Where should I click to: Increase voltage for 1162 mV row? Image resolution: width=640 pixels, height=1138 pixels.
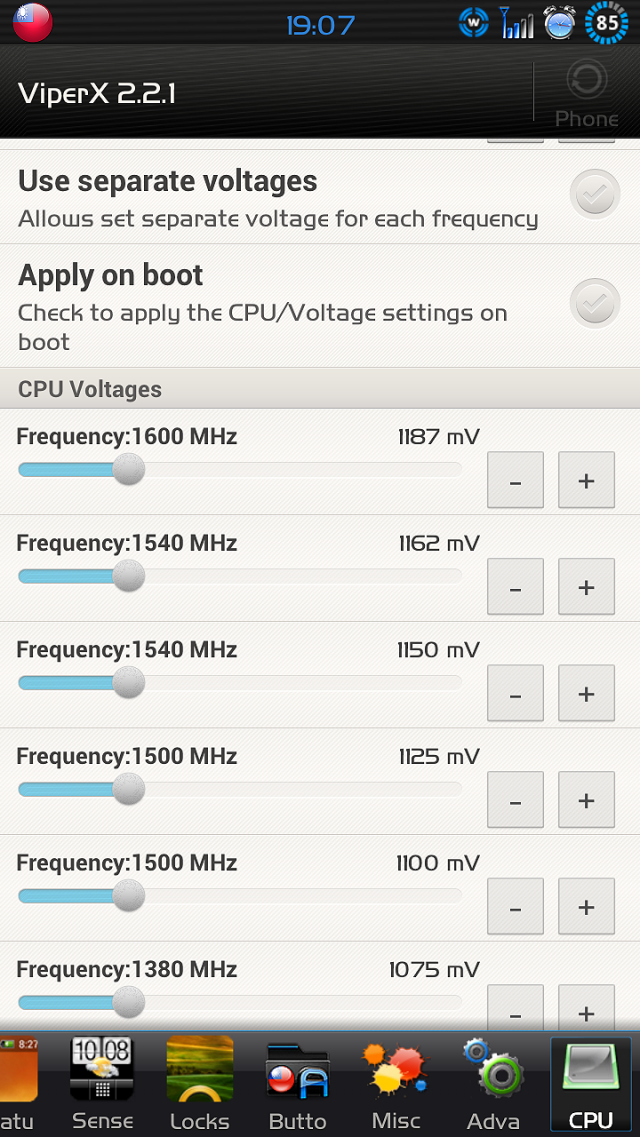click(x=586, y=586)
